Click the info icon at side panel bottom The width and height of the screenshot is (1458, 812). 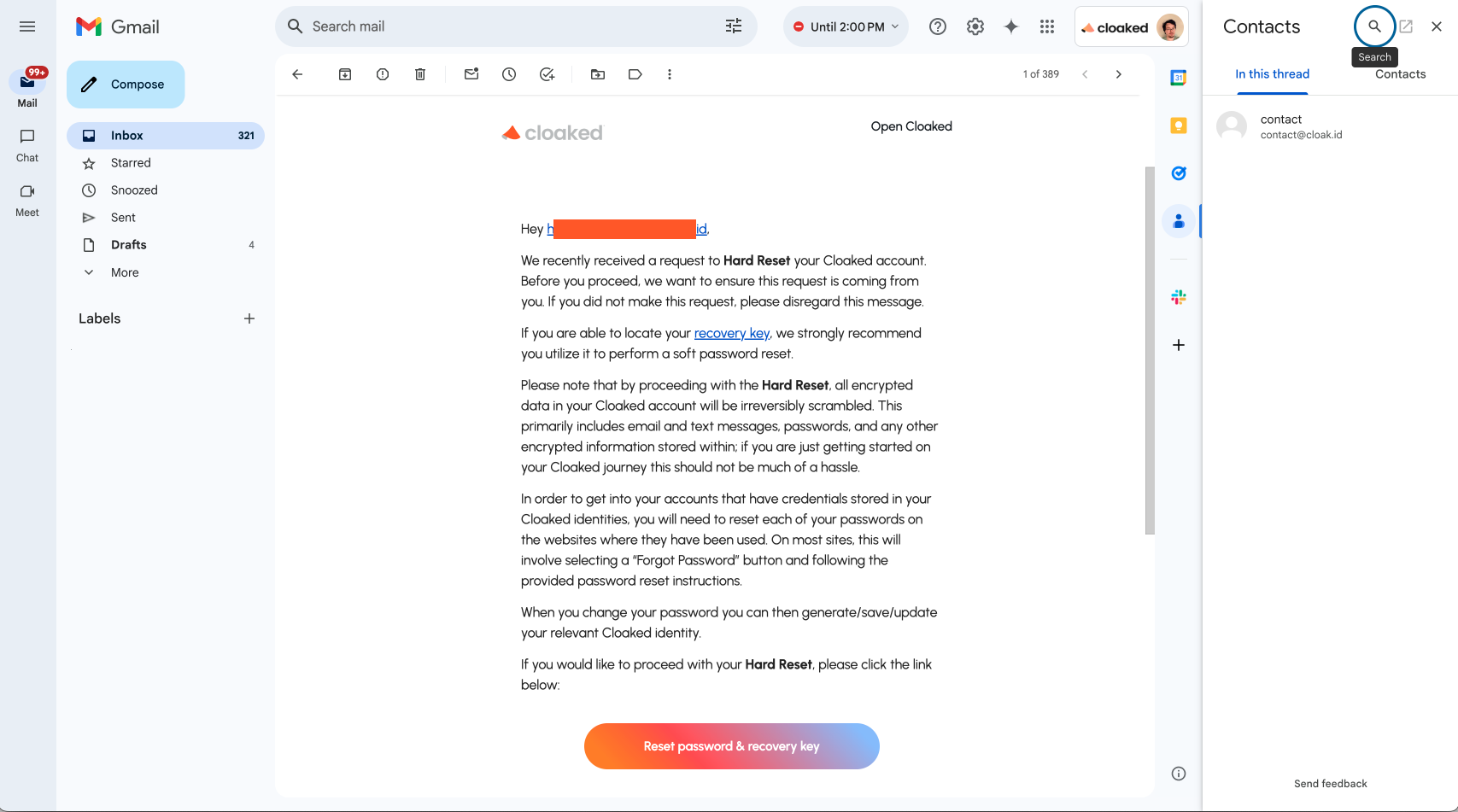pos(1179,774)
